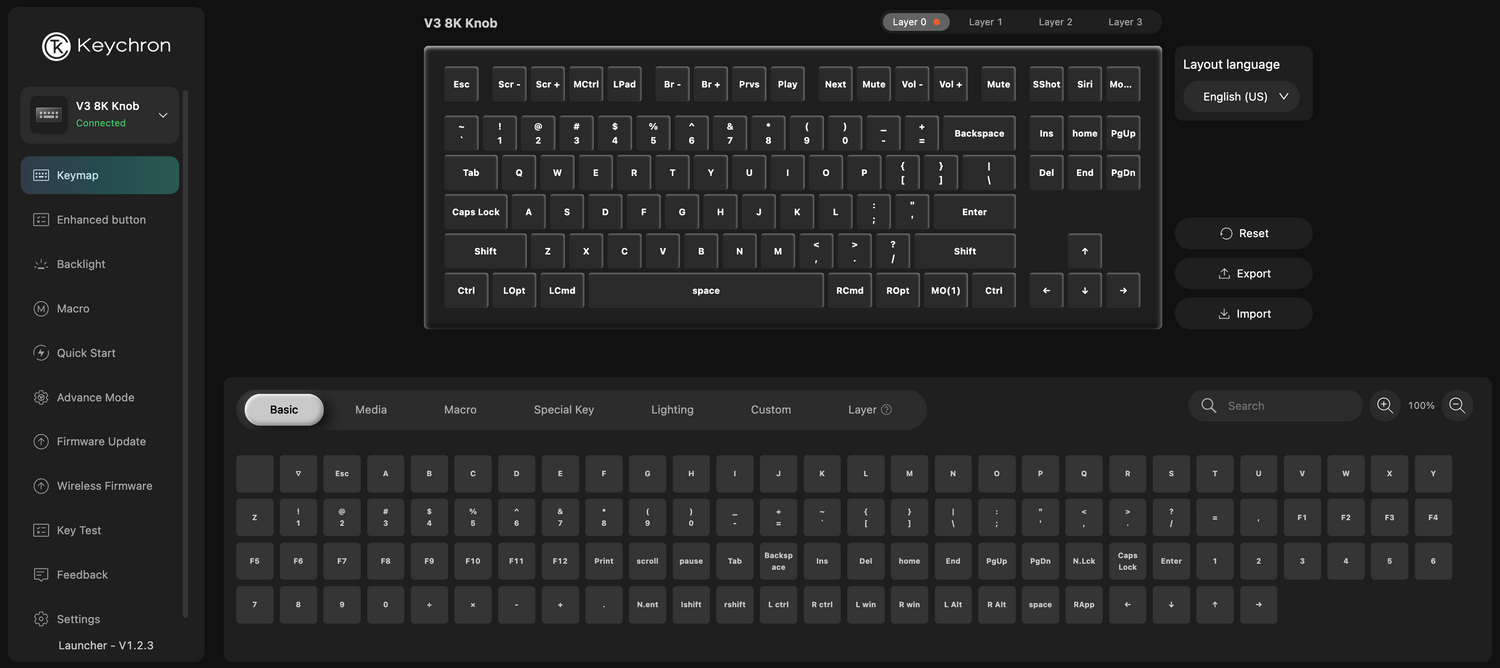
Task: Switch to Layer 2
Action: point(1055,22)
